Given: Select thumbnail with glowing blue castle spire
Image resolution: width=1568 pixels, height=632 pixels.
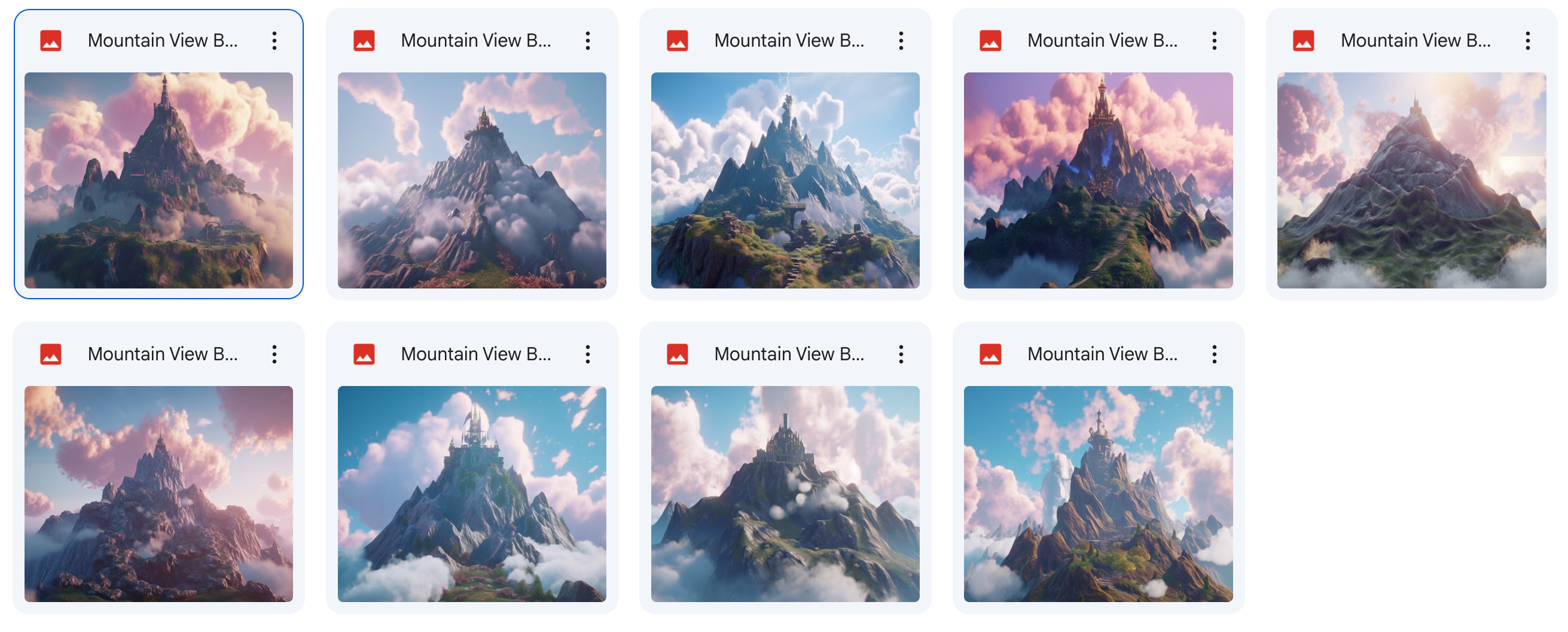Looking at the screenshot, I should click(1098, 180).
